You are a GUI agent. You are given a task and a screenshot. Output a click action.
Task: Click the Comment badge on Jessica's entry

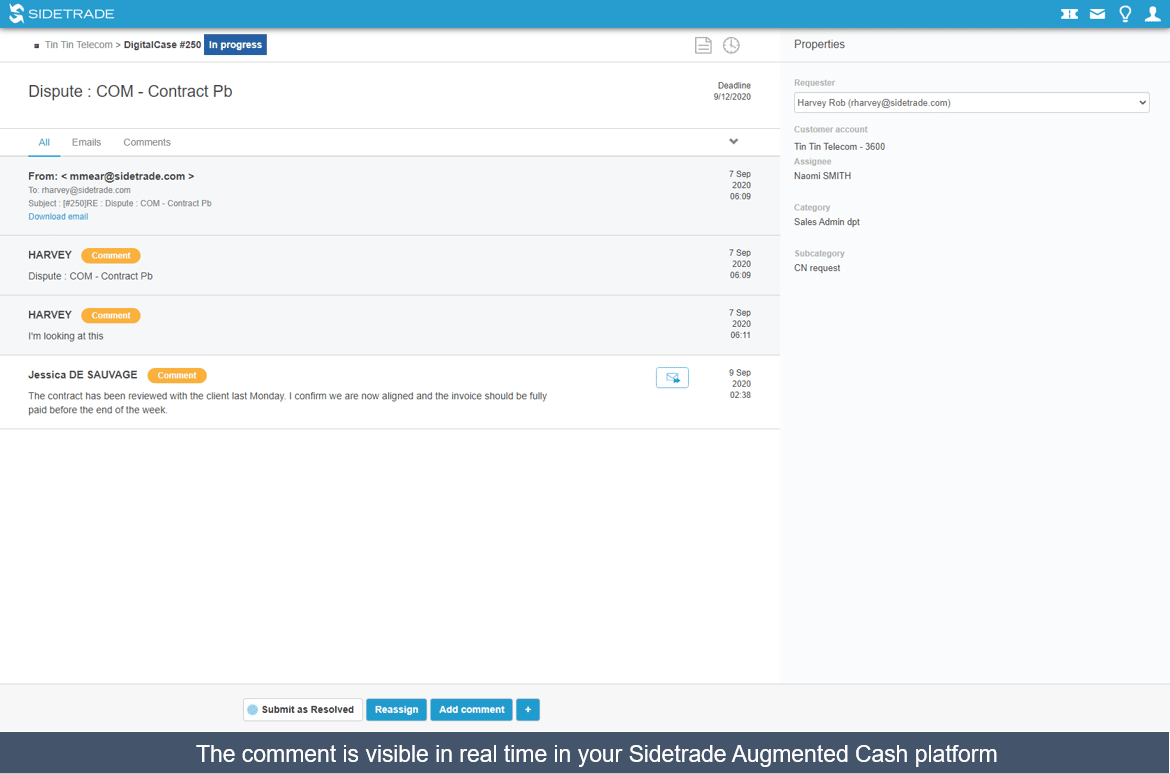pos(177,375)
